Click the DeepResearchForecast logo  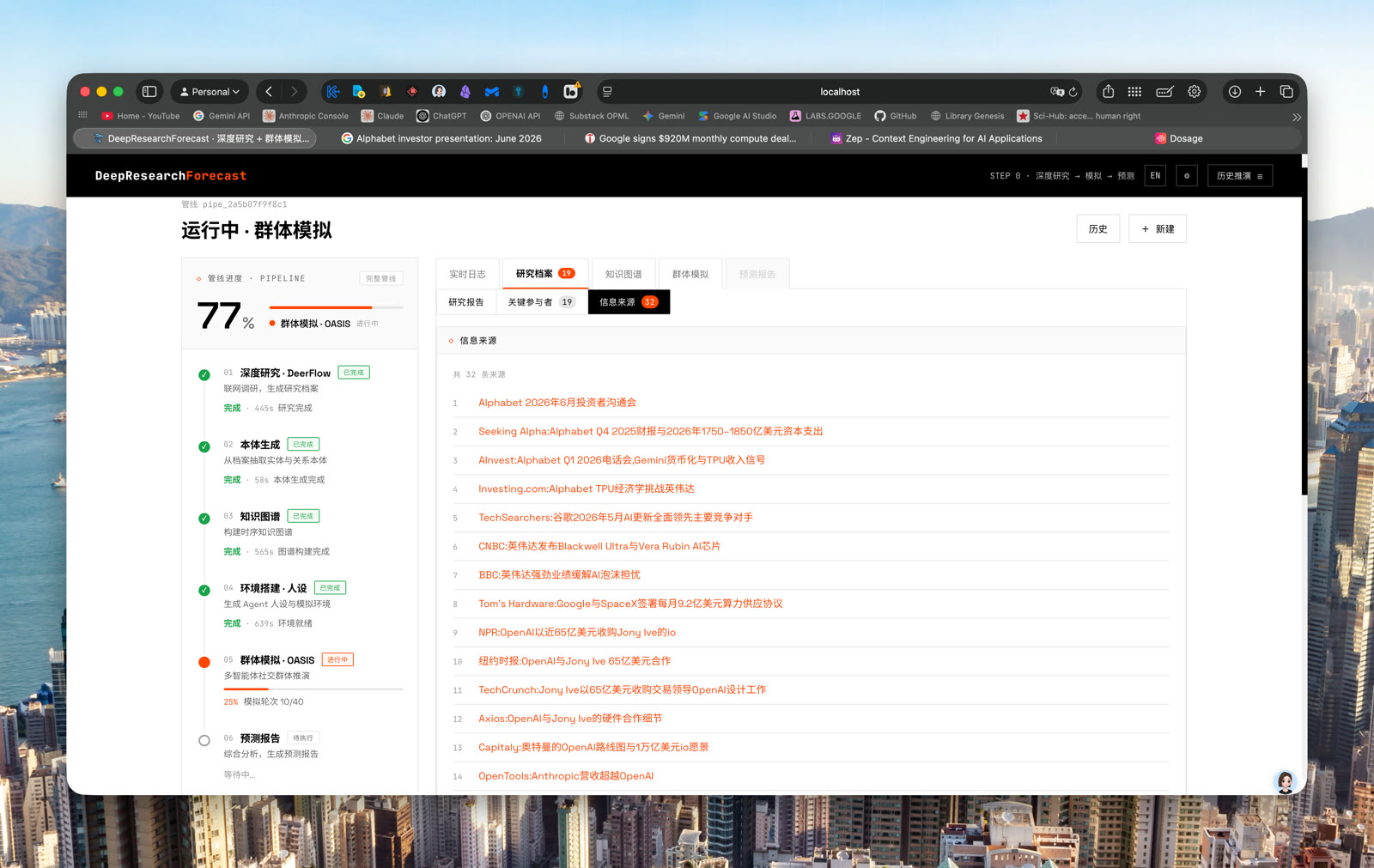(x=171, y=176)
